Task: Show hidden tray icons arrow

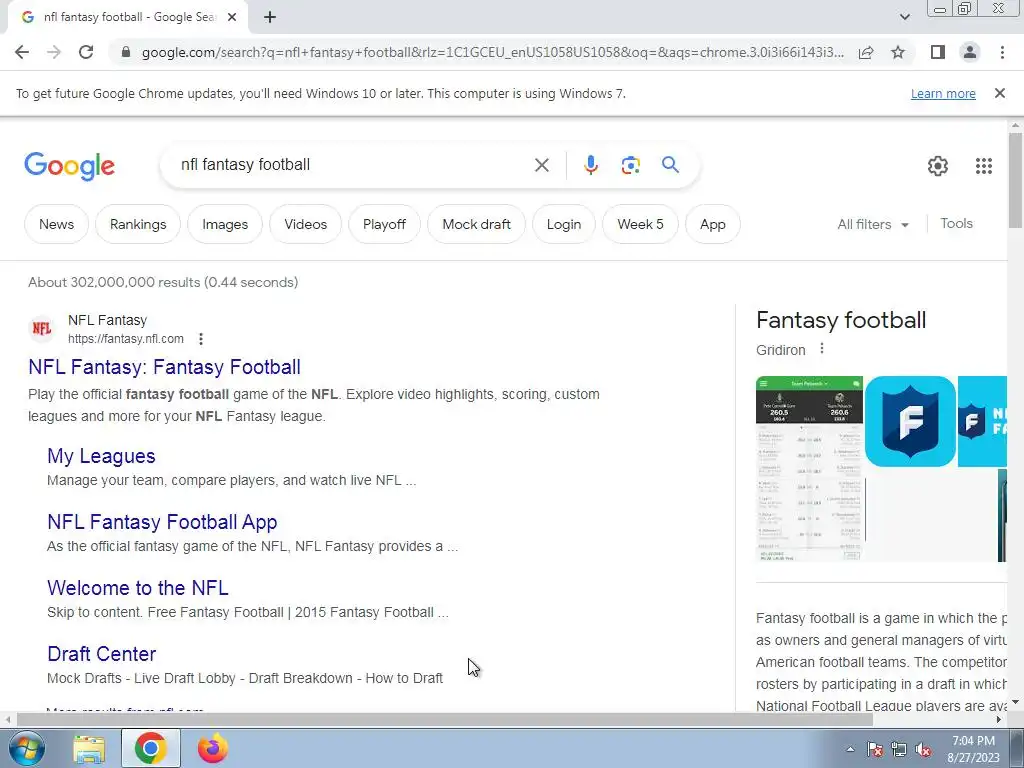Action: point(850,750)
